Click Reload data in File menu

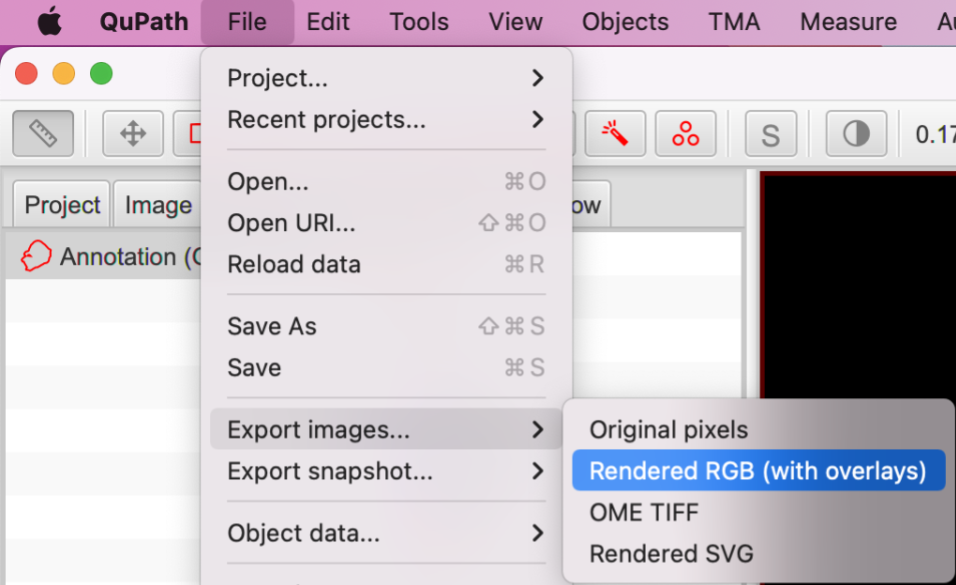coord(294,264)
